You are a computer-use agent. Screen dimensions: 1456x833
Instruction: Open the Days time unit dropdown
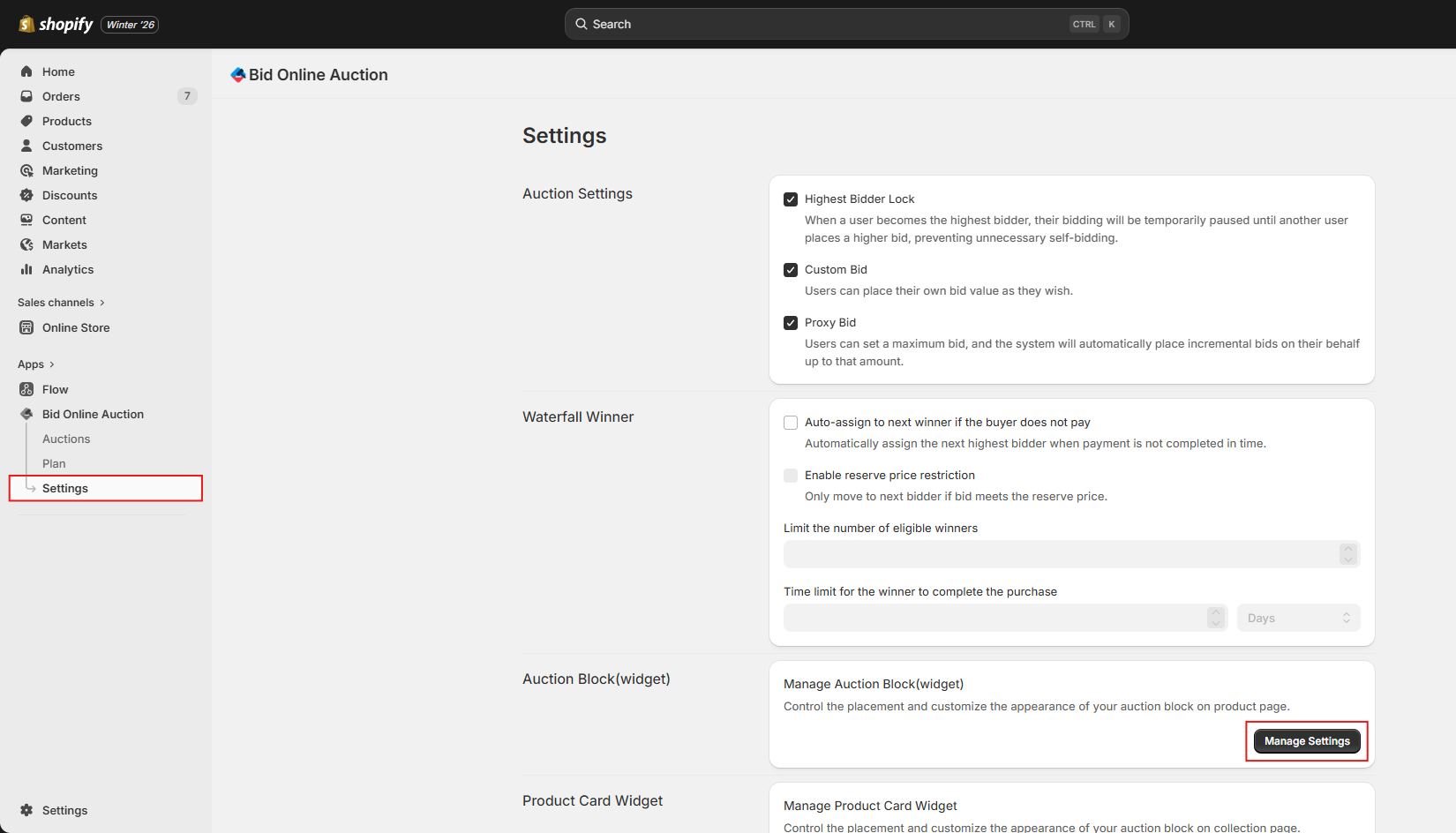tap(1298, 618)
